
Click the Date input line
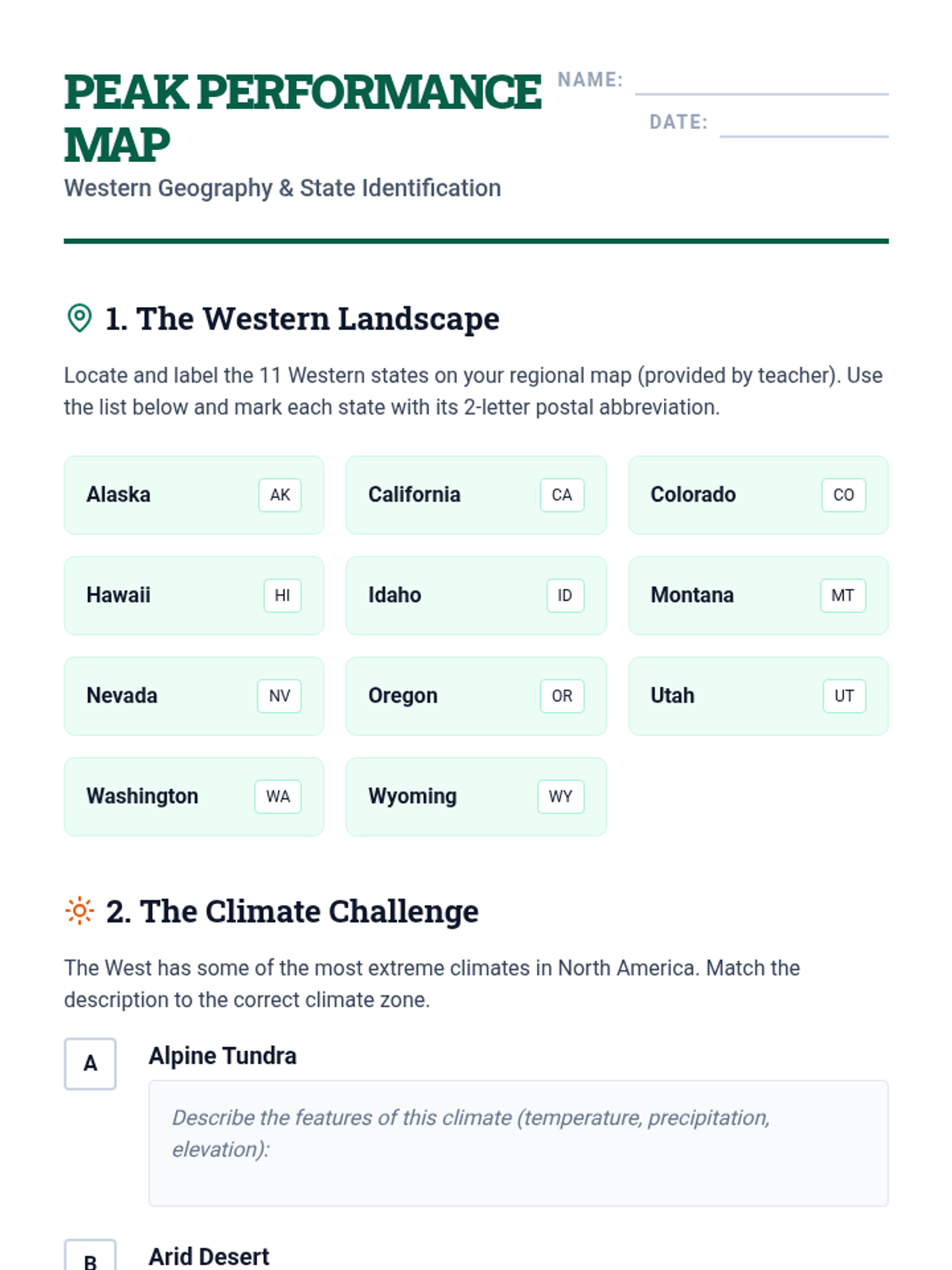click(804, 125)
